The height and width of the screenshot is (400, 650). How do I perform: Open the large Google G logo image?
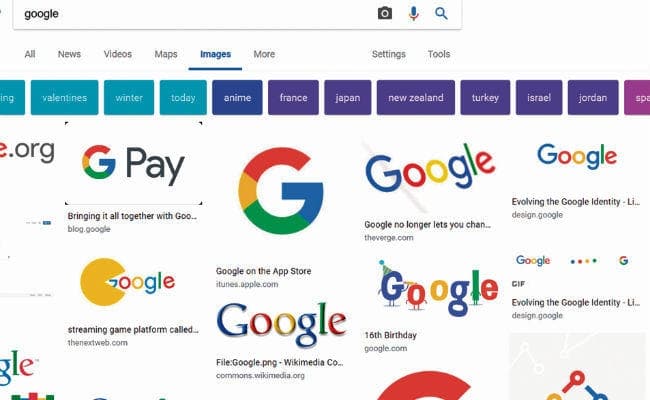click(281, 191)
